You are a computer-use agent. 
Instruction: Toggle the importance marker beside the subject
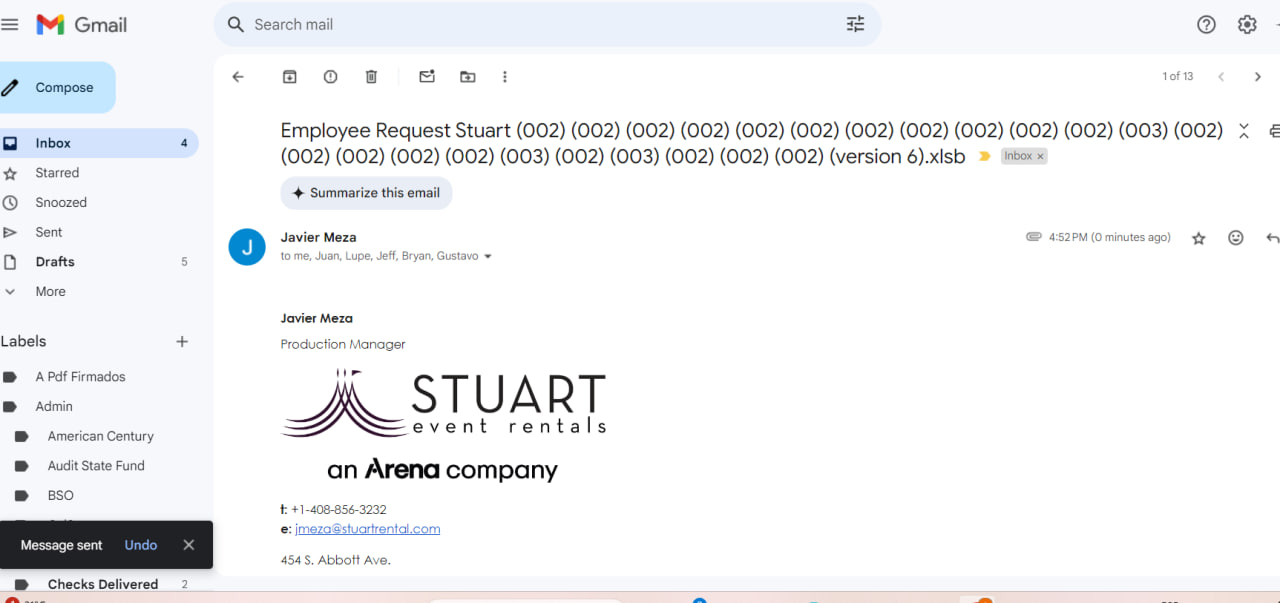point(984,157)
